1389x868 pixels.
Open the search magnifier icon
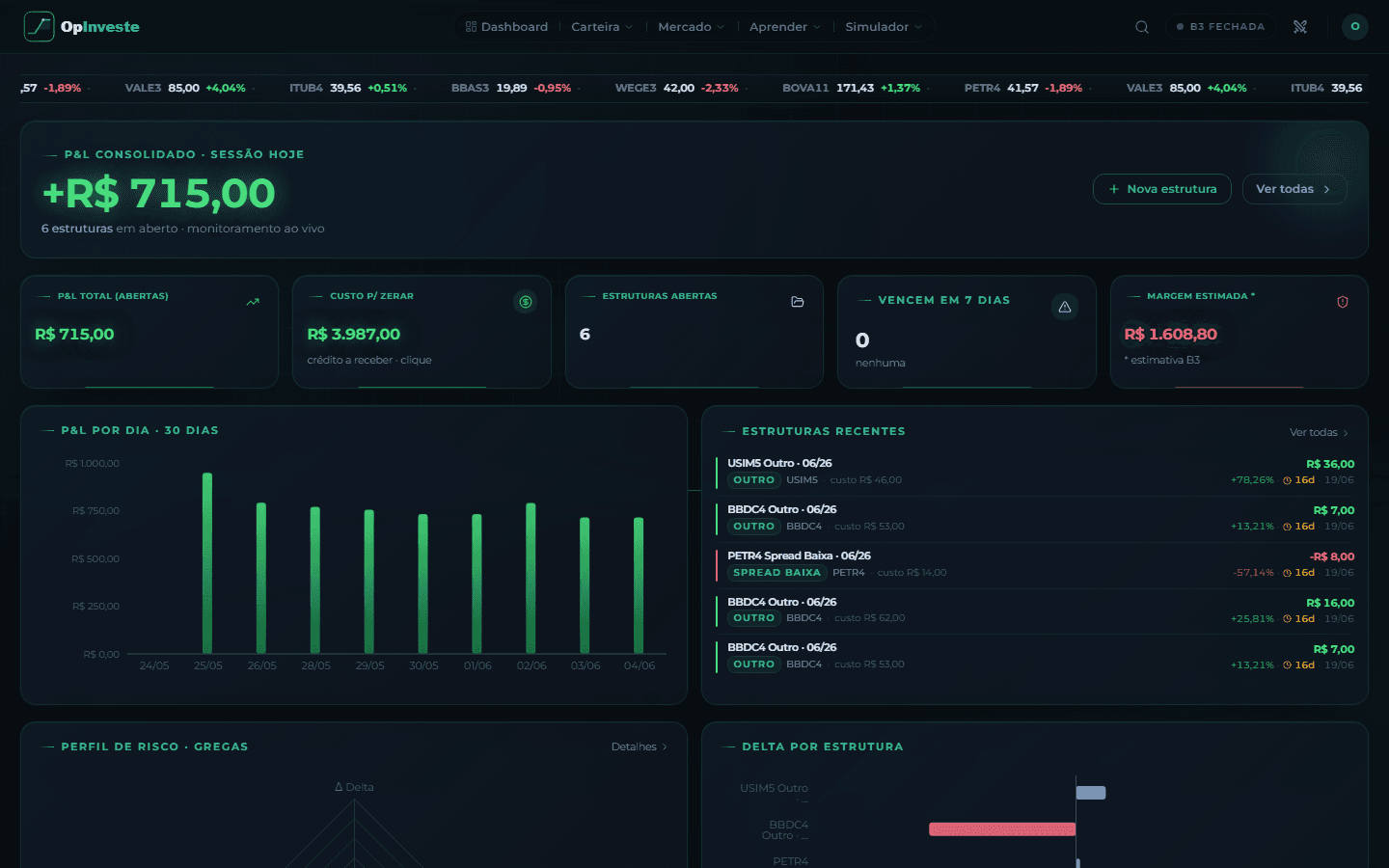[1142, 27]
